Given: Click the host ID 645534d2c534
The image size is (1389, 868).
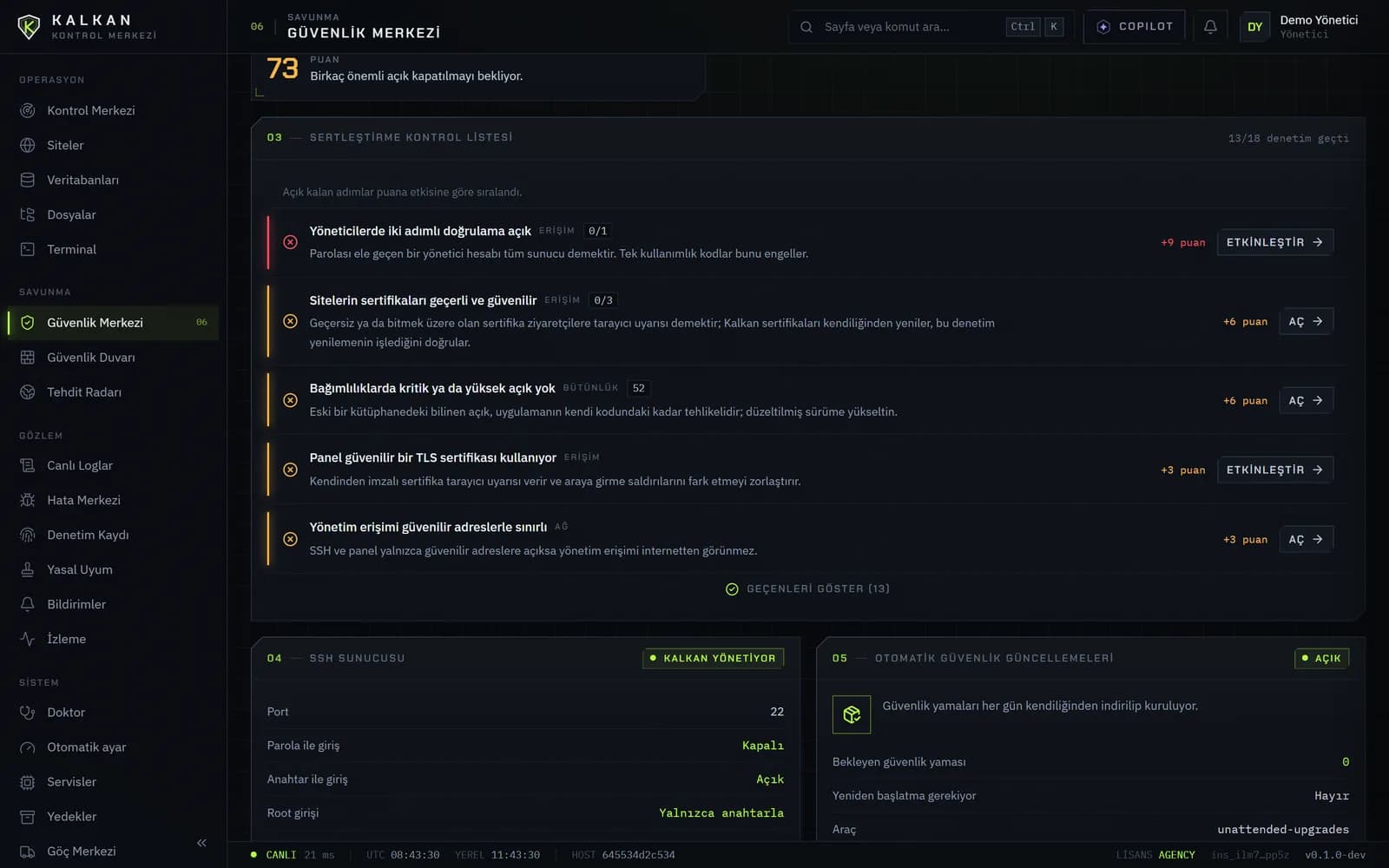Looking at the screenshot, I should coord(638,855).
